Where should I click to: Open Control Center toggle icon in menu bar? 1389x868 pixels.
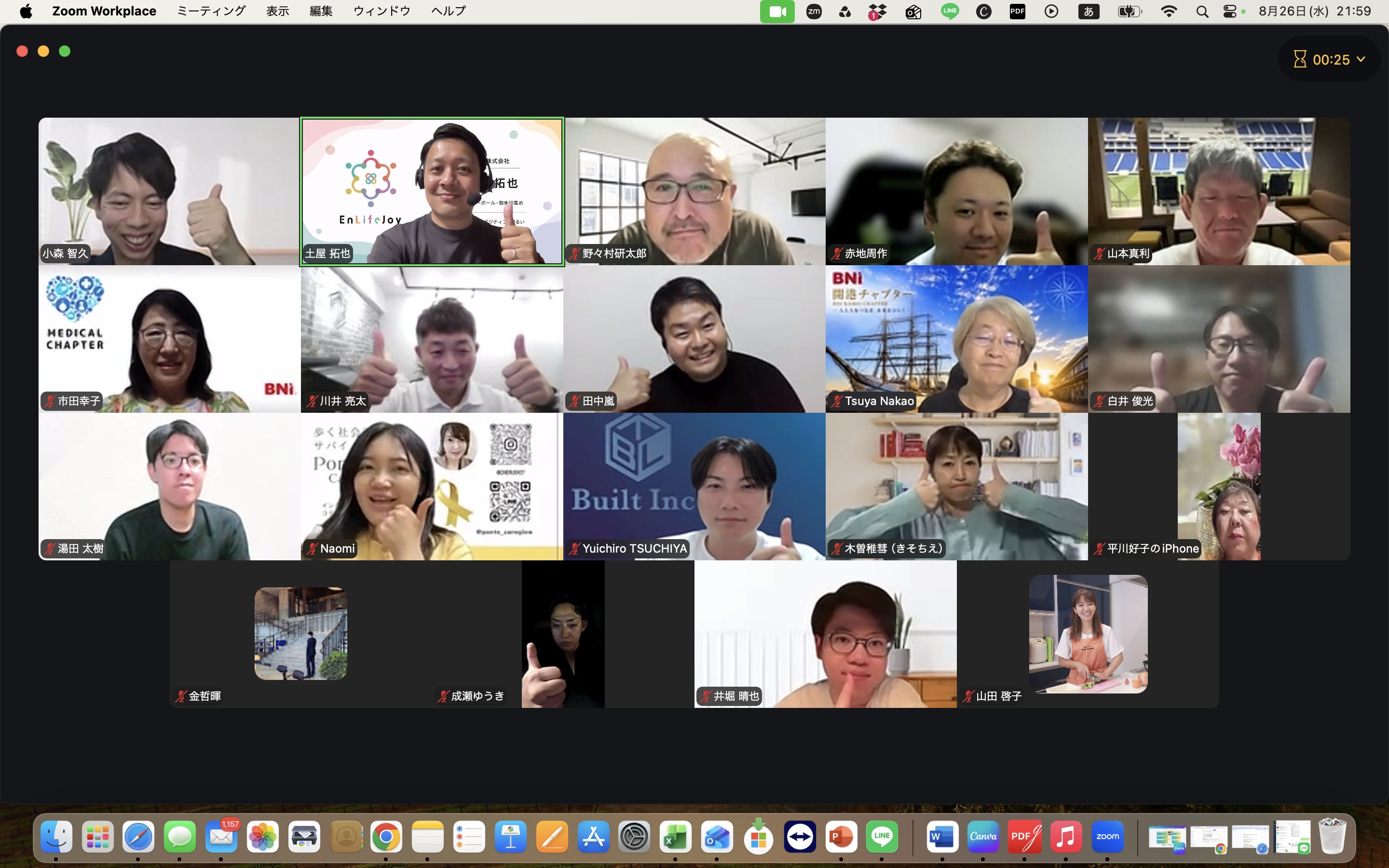coord(1229,12)
